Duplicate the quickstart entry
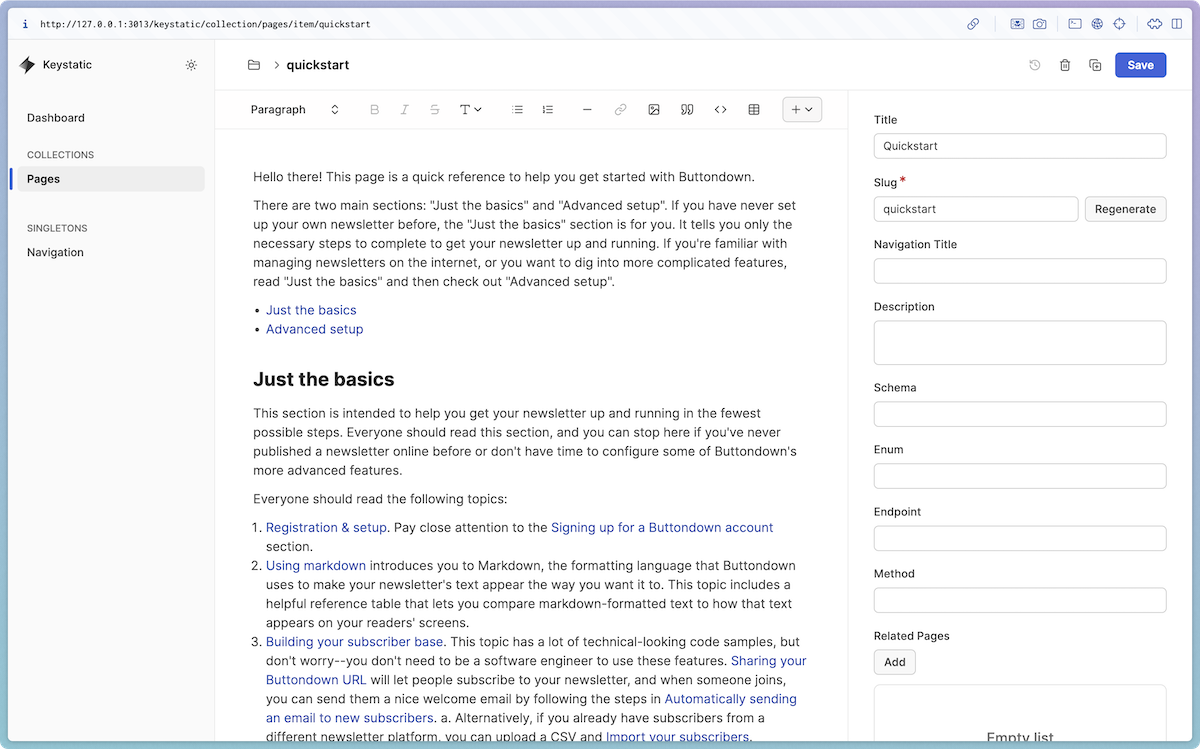The width and height of the screenshot is (1200, 749). click(1094, 64)
